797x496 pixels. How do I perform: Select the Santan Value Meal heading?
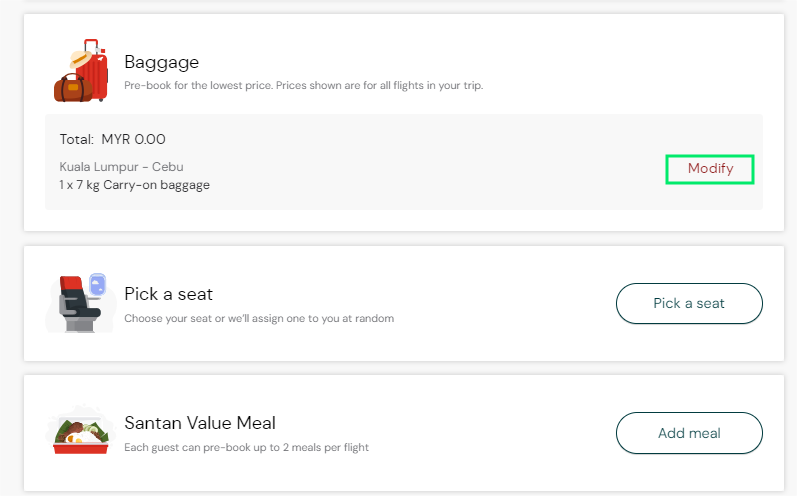click(200, 423)
